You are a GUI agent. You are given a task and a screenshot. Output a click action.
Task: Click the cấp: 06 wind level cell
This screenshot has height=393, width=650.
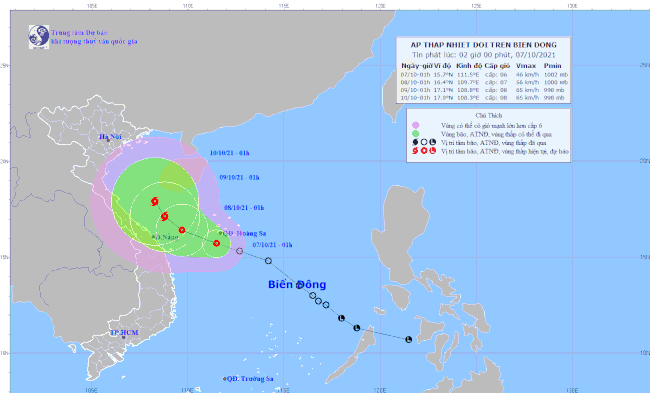point(496,75)
